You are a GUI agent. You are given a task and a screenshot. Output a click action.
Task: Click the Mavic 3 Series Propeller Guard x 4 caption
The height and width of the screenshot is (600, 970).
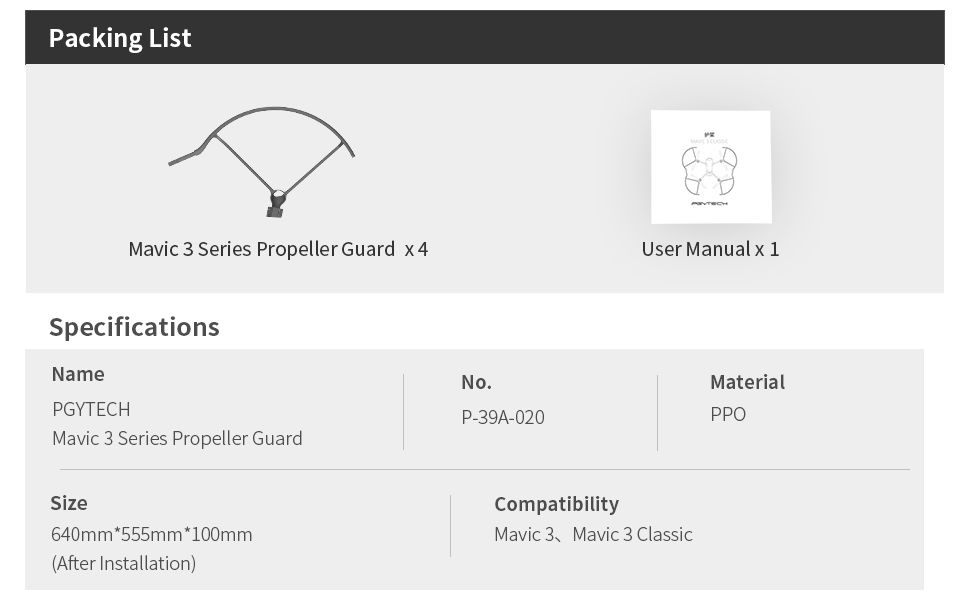point(278,249)
